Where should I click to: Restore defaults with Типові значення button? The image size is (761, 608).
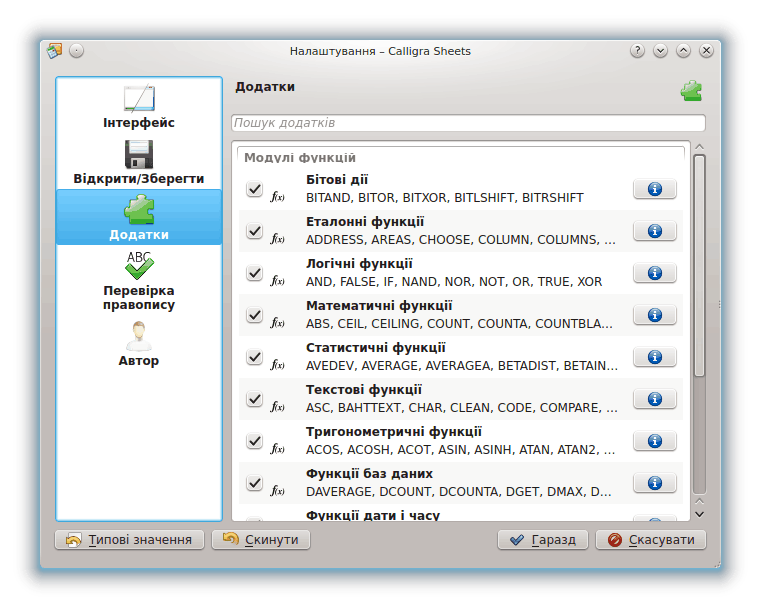pos(129,540)
